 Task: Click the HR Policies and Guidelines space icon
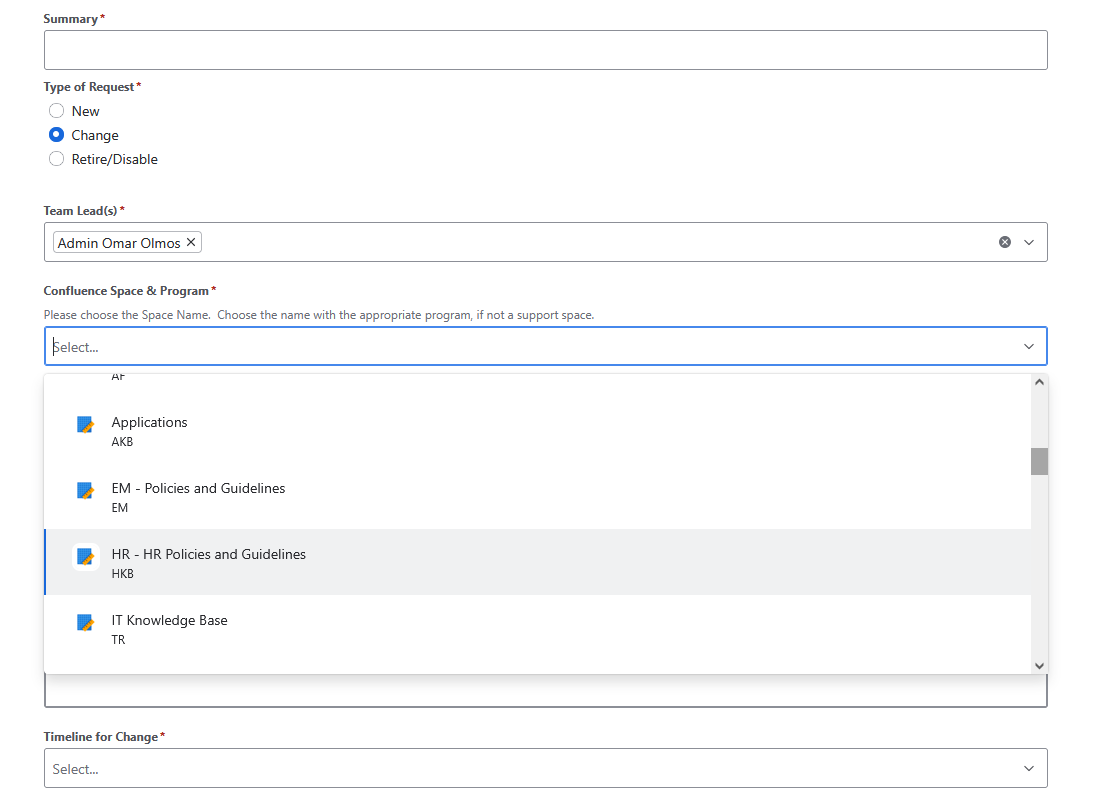[85, 556]
